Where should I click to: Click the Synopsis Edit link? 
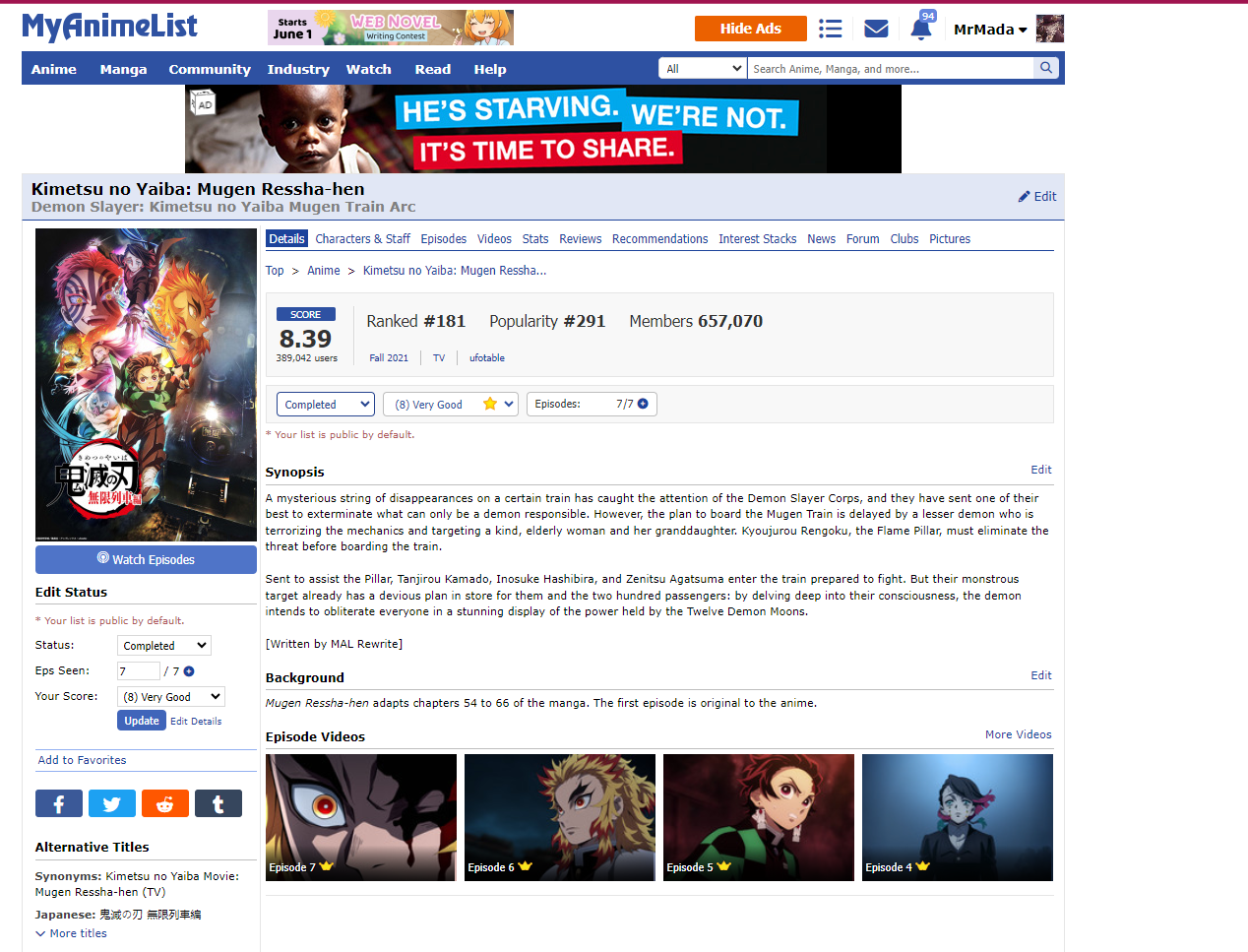[x=1041, y=470]
